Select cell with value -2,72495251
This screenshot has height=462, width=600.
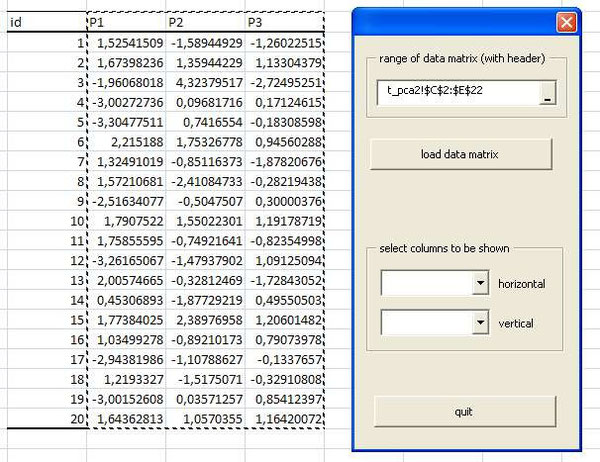285,82
